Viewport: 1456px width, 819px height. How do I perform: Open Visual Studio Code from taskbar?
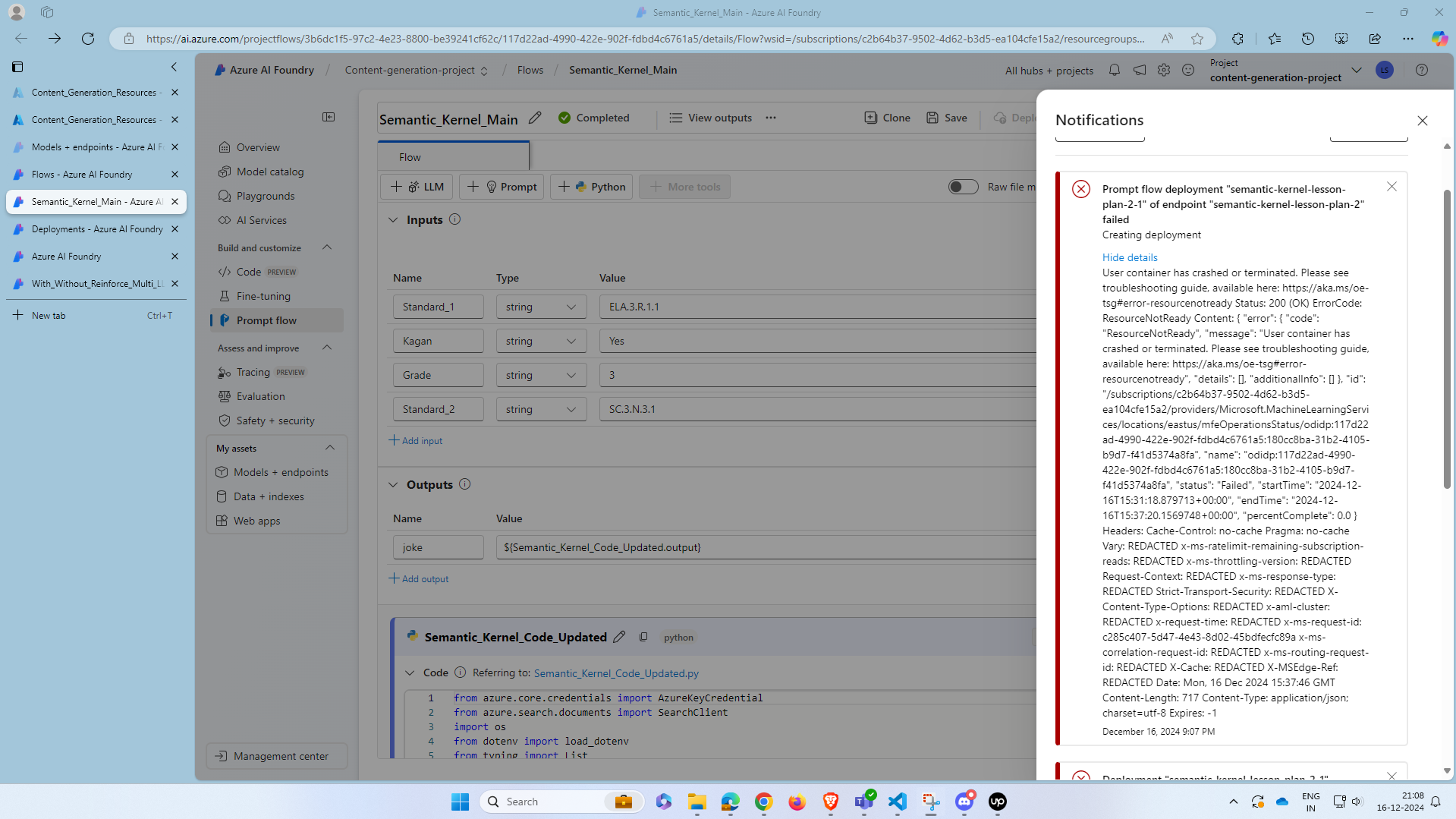coord(898,802)
